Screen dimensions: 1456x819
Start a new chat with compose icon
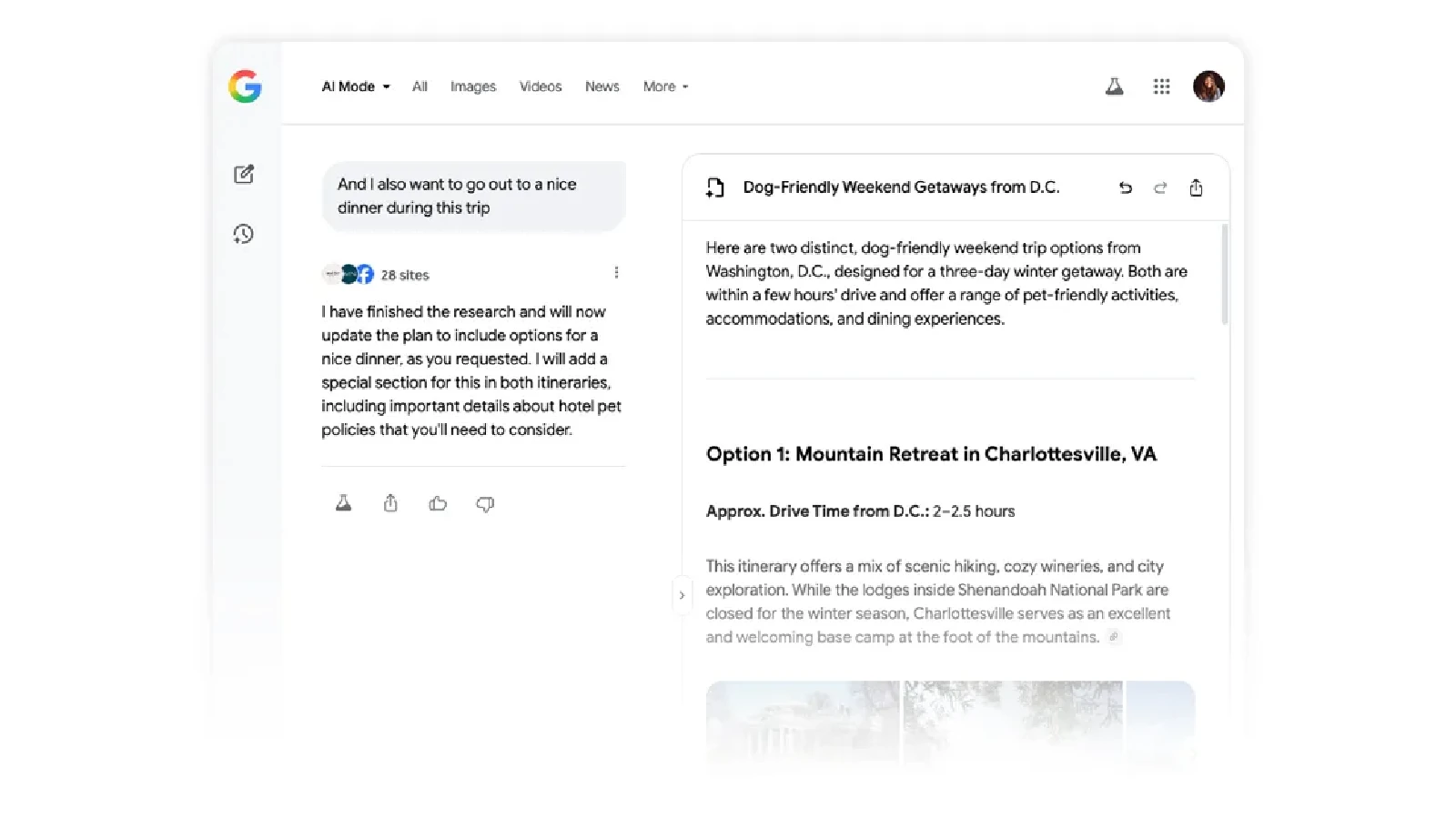pos(244,174)
